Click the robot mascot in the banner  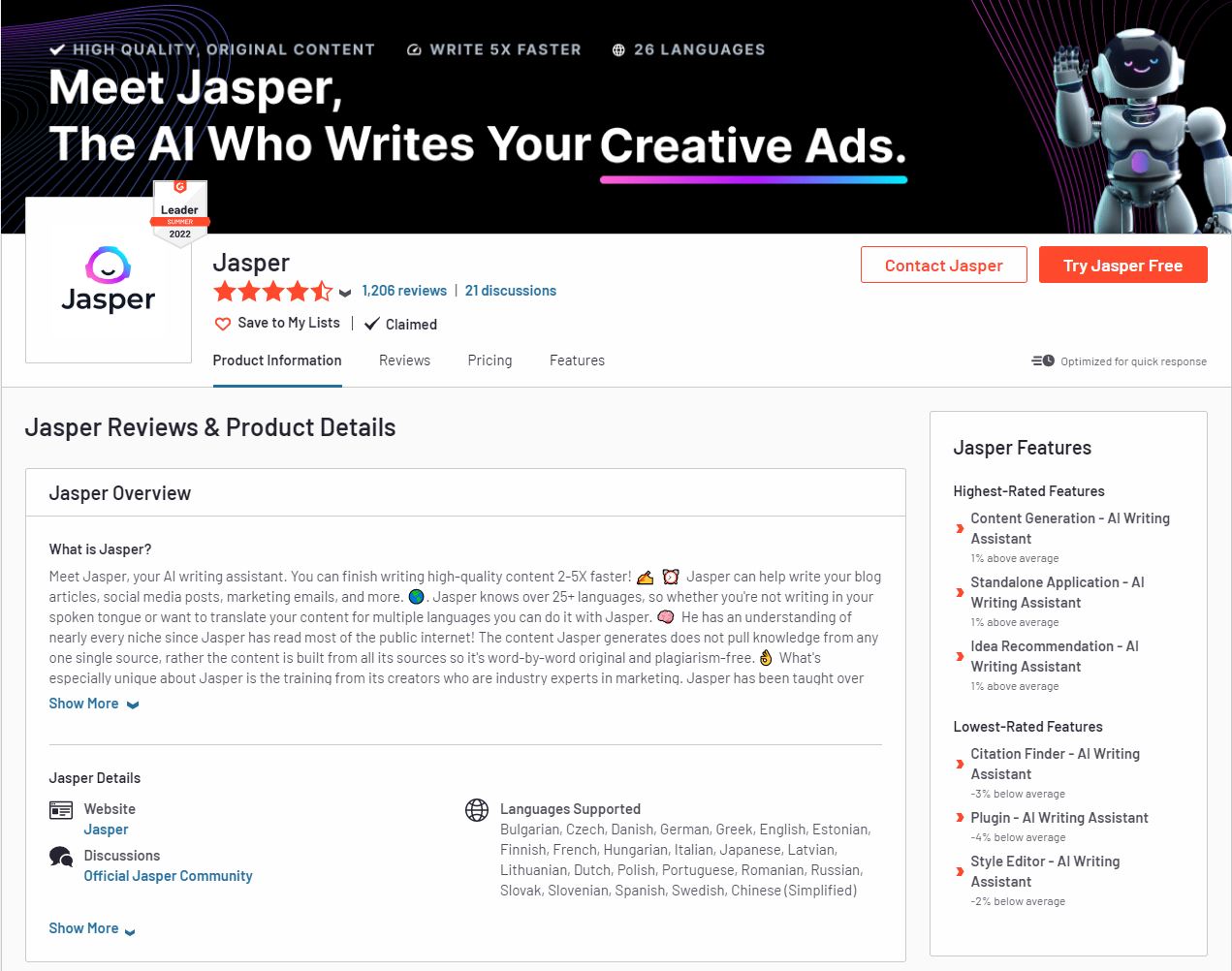[1144, 131]
